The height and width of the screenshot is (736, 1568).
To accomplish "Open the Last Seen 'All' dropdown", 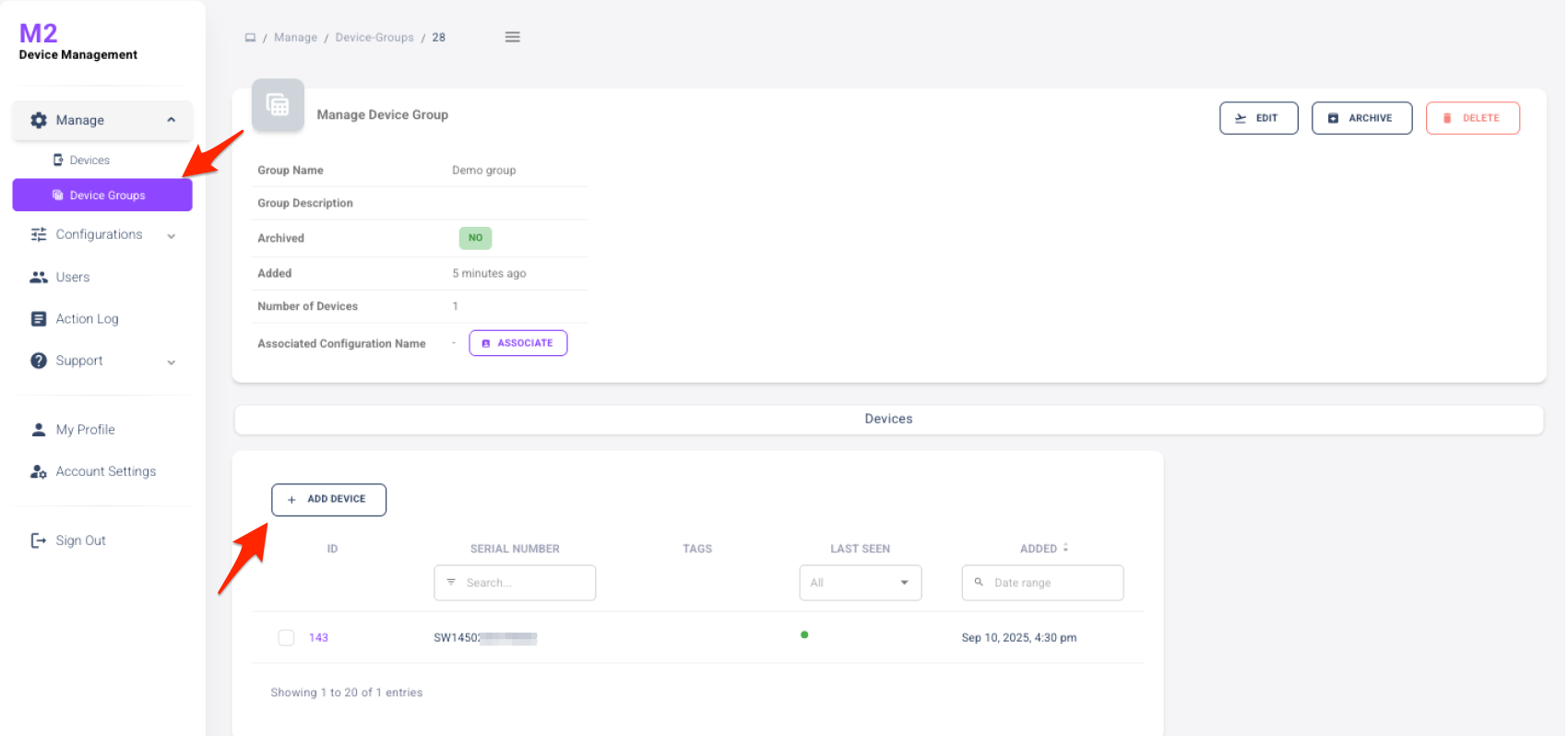I will tap(860, 583).
